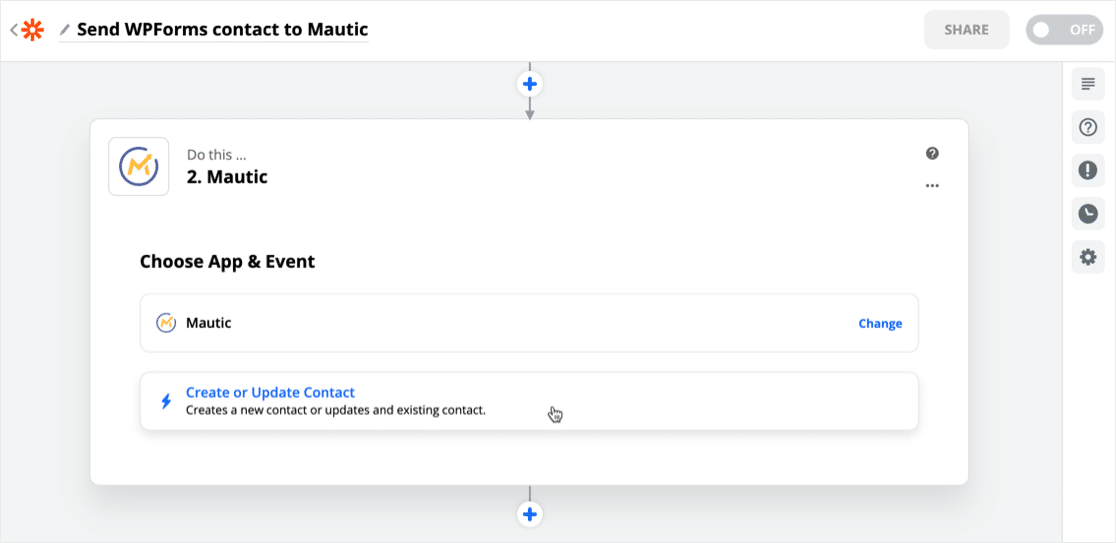The image size is (1116, 543).
Task: Click the 'Choose App & Event' heading
Action: [227, 262]
